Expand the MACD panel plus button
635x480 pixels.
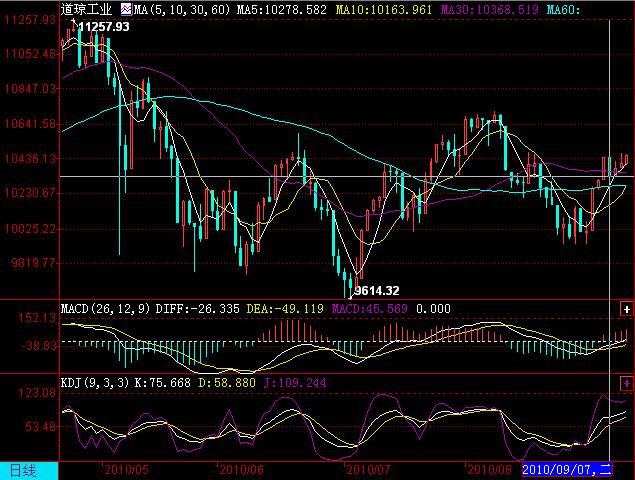click(x=626, y=309)
